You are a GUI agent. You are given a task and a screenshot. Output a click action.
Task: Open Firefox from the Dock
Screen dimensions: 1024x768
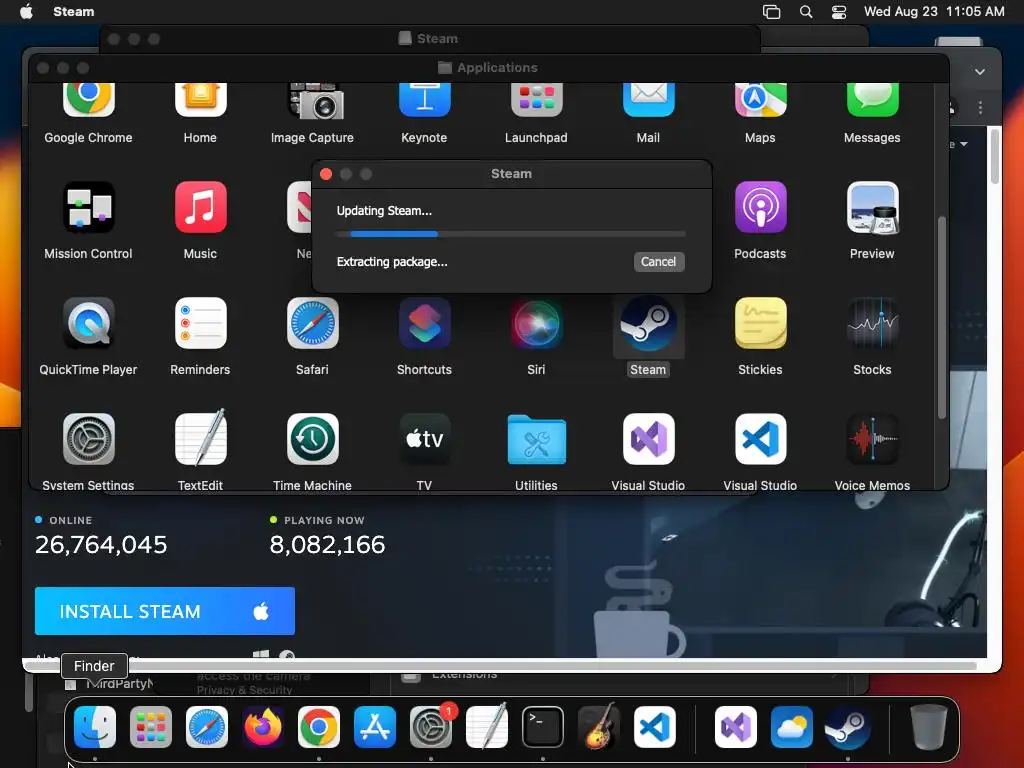coord(263,727)
